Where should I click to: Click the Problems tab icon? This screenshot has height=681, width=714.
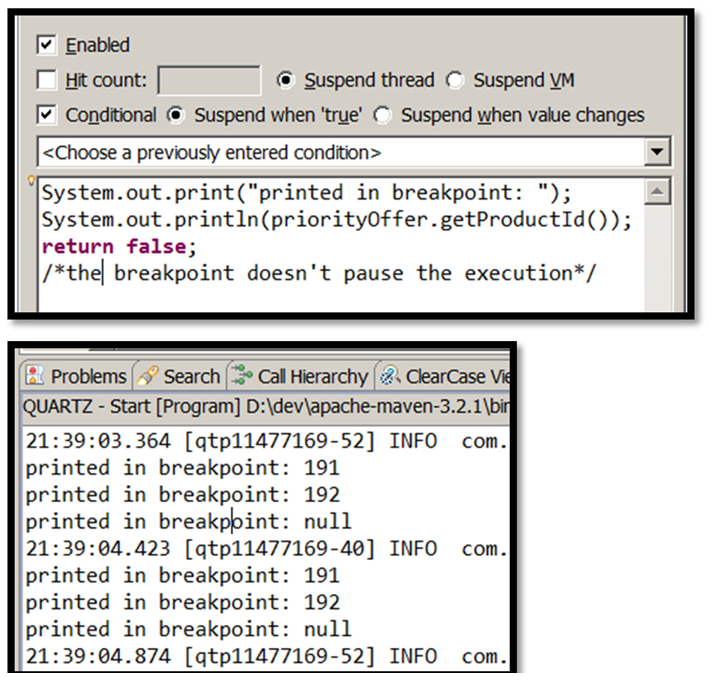(35, 376)
